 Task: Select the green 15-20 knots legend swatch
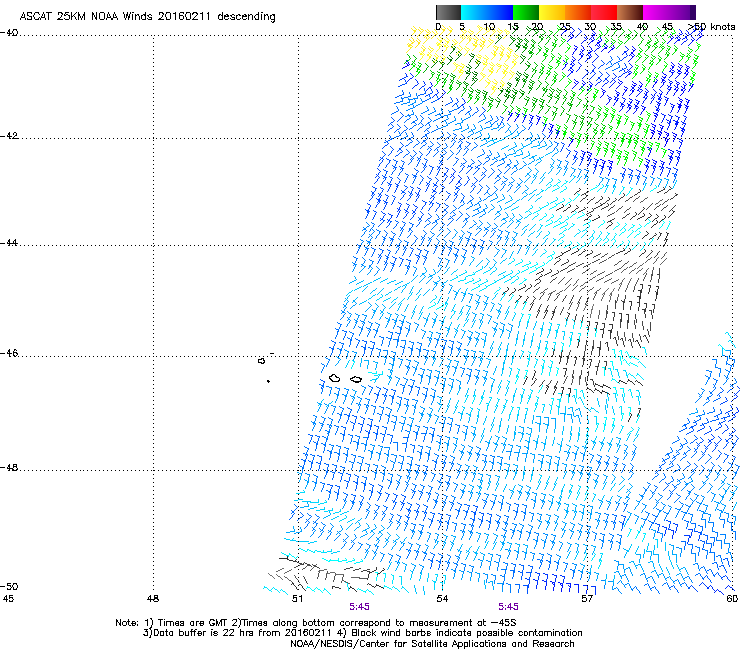pos(525,12)
